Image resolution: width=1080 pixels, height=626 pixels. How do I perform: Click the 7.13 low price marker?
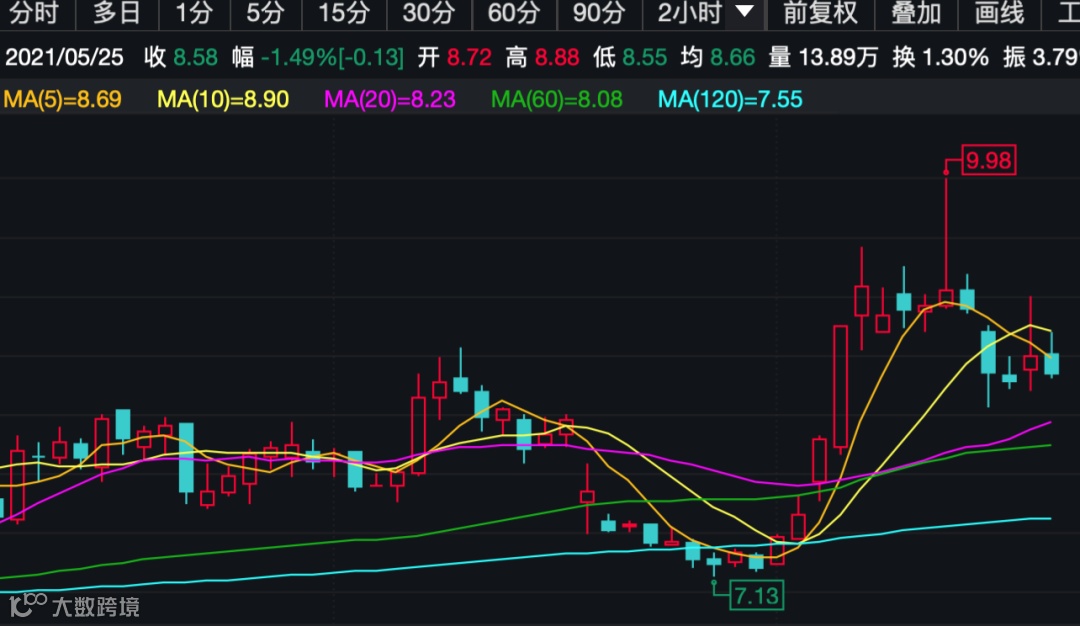tap(756, 595)
